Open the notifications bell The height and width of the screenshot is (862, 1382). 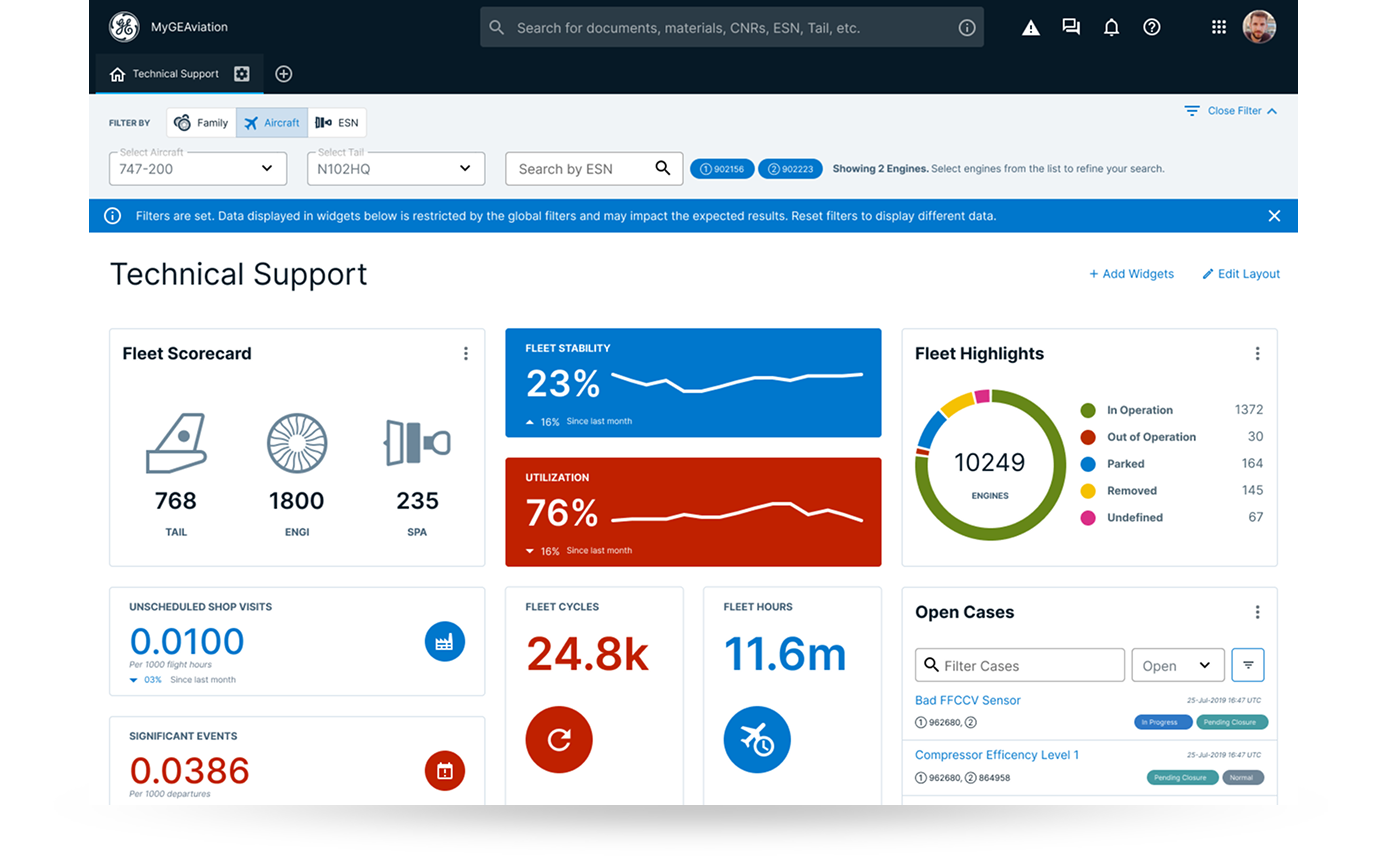tap(1111, 28)
